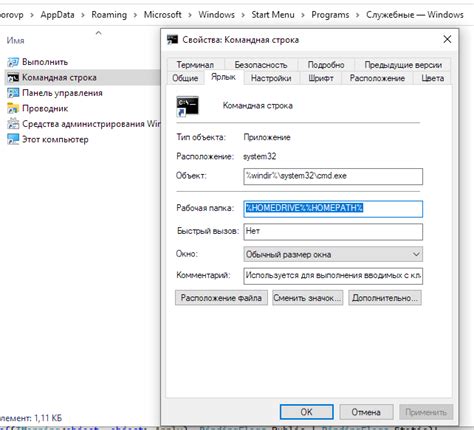Expand chevron after Roaming in breadcrumb

pos(135,15)
